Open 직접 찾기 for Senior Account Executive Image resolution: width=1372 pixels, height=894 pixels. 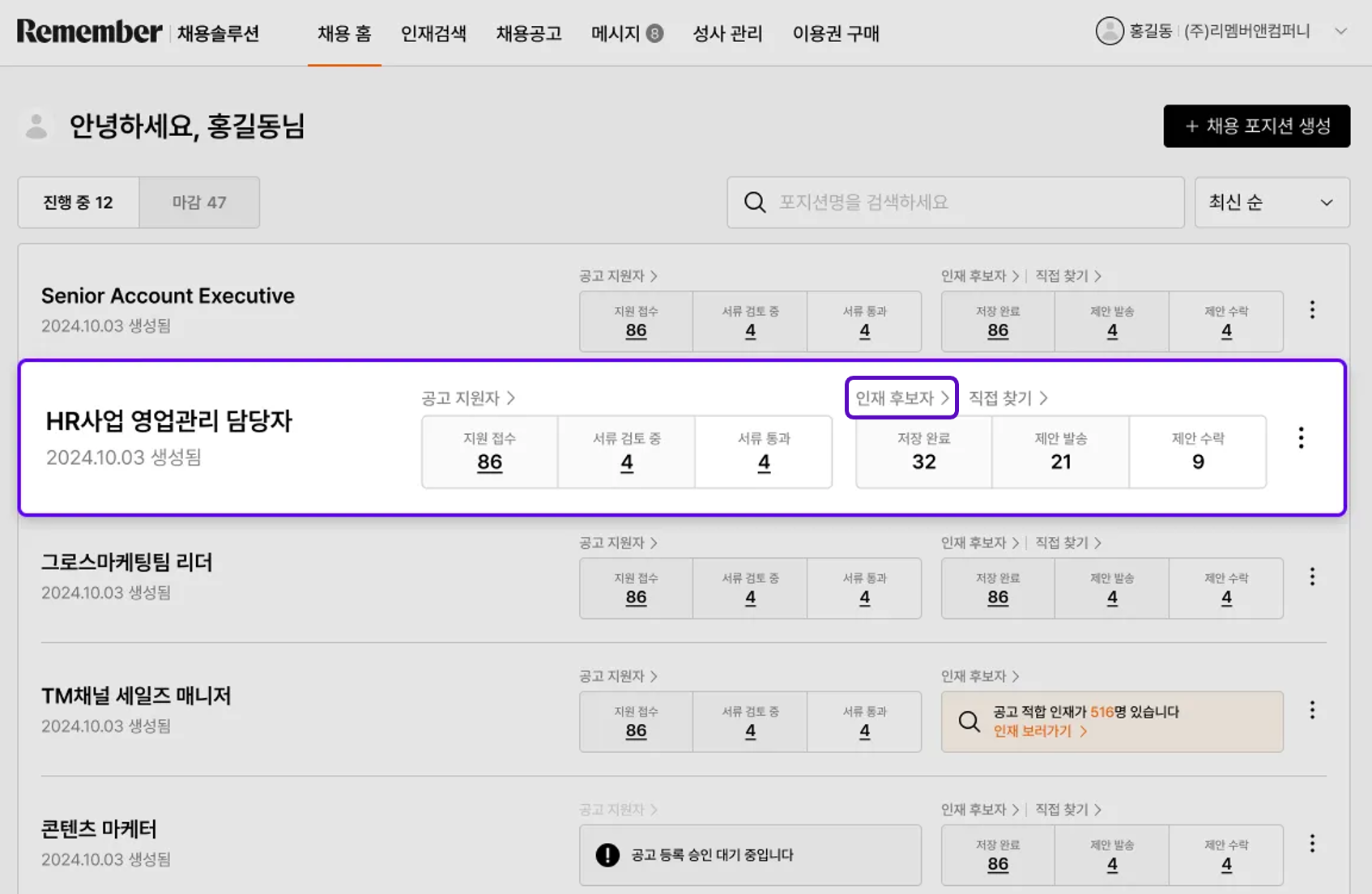1068,276
